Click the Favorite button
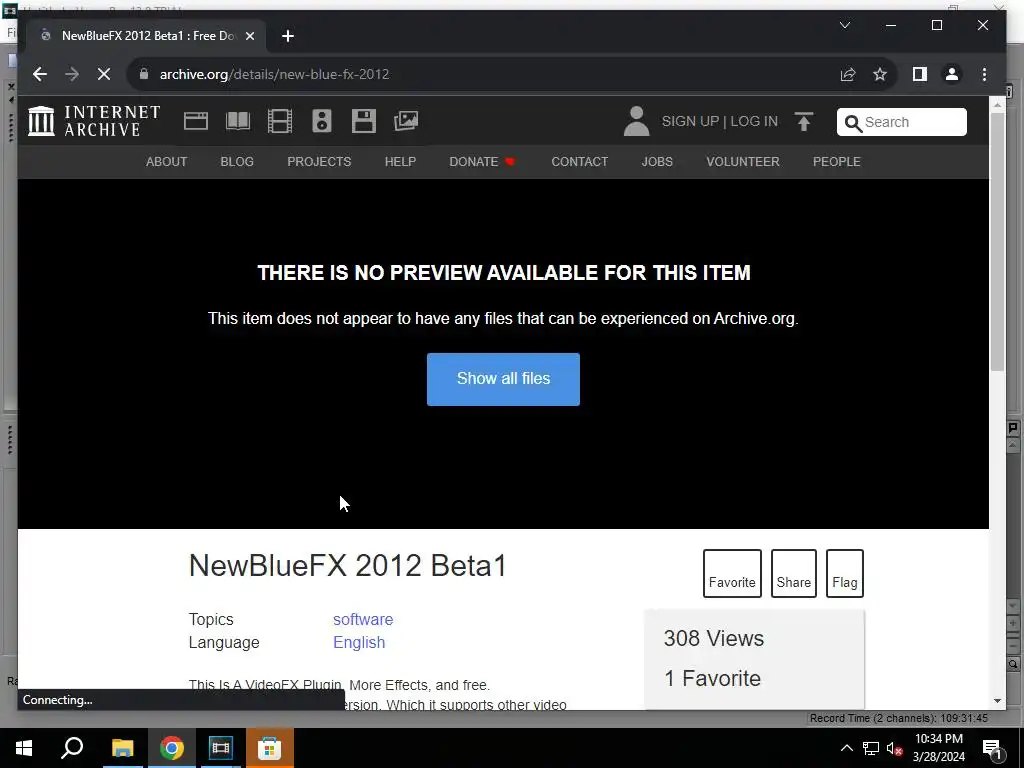This screenshot has height=768, width=1024. pyautogui.click(x=732, y=573)
